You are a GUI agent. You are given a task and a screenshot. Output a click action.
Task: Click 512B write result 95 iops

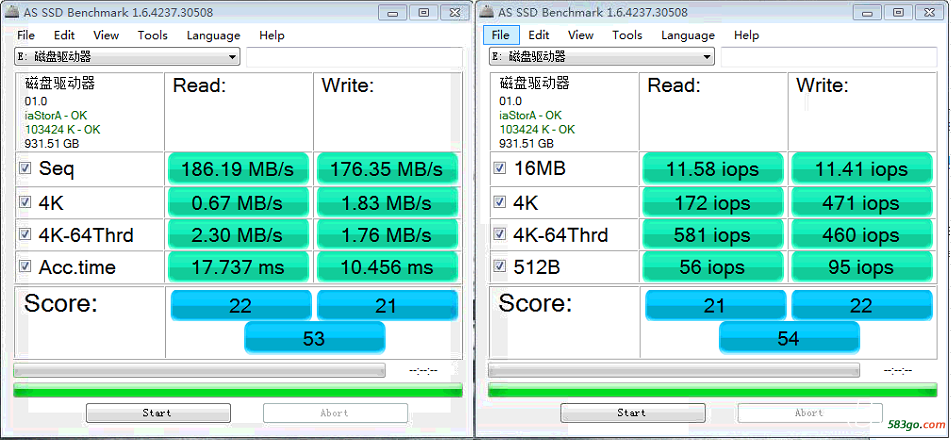861,267
